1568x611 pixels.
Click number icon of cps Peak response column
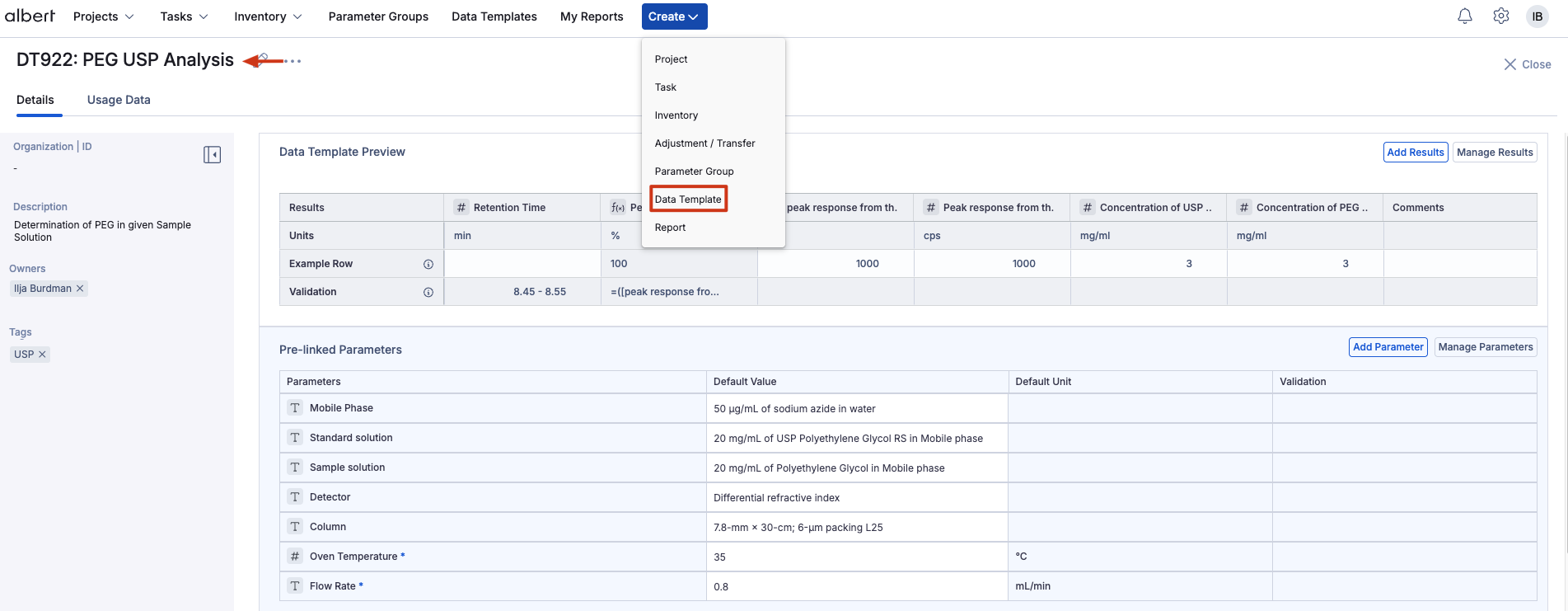pos(931,208)
